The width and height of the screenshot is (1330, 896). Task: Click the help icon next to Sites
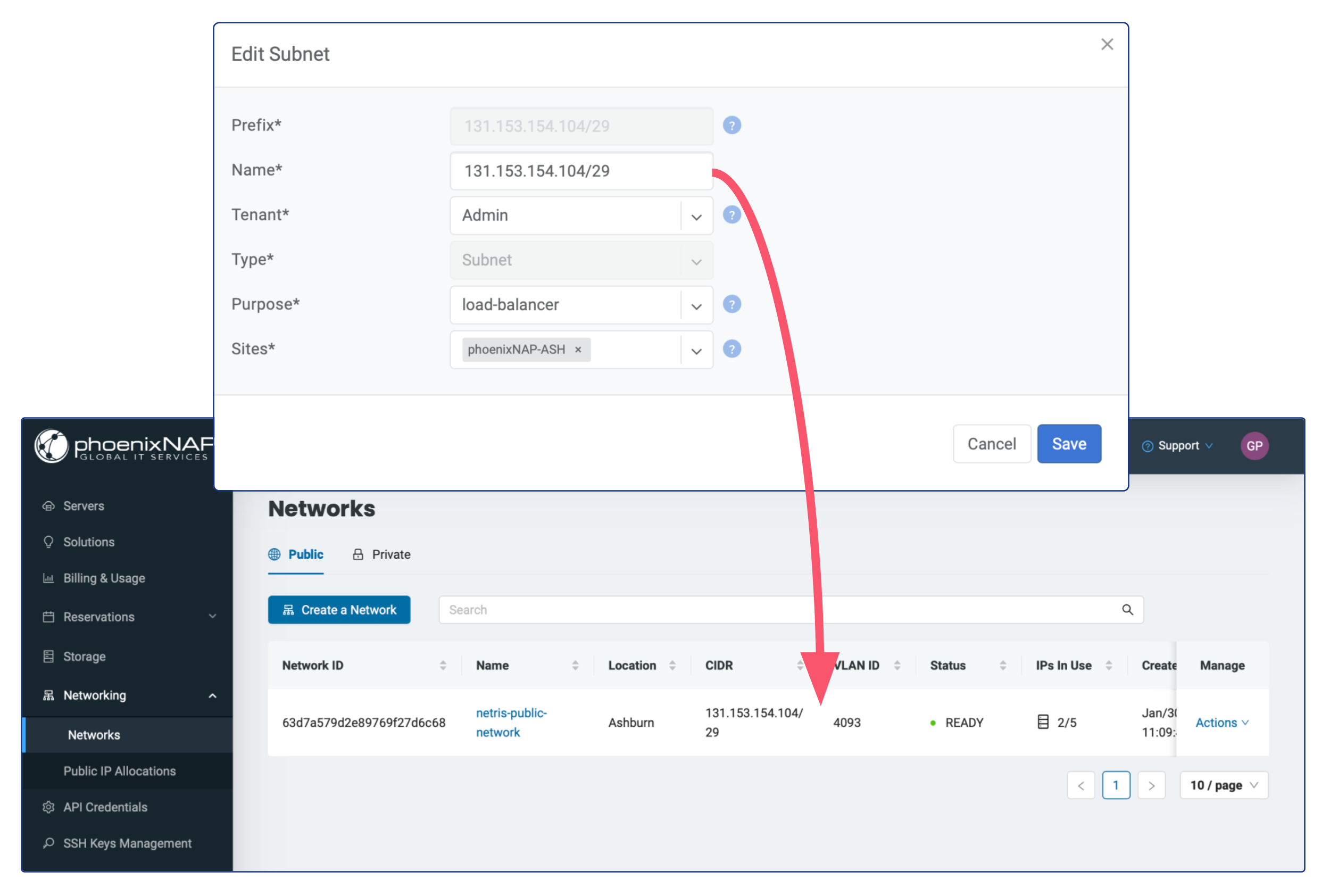tap(731, 349)
